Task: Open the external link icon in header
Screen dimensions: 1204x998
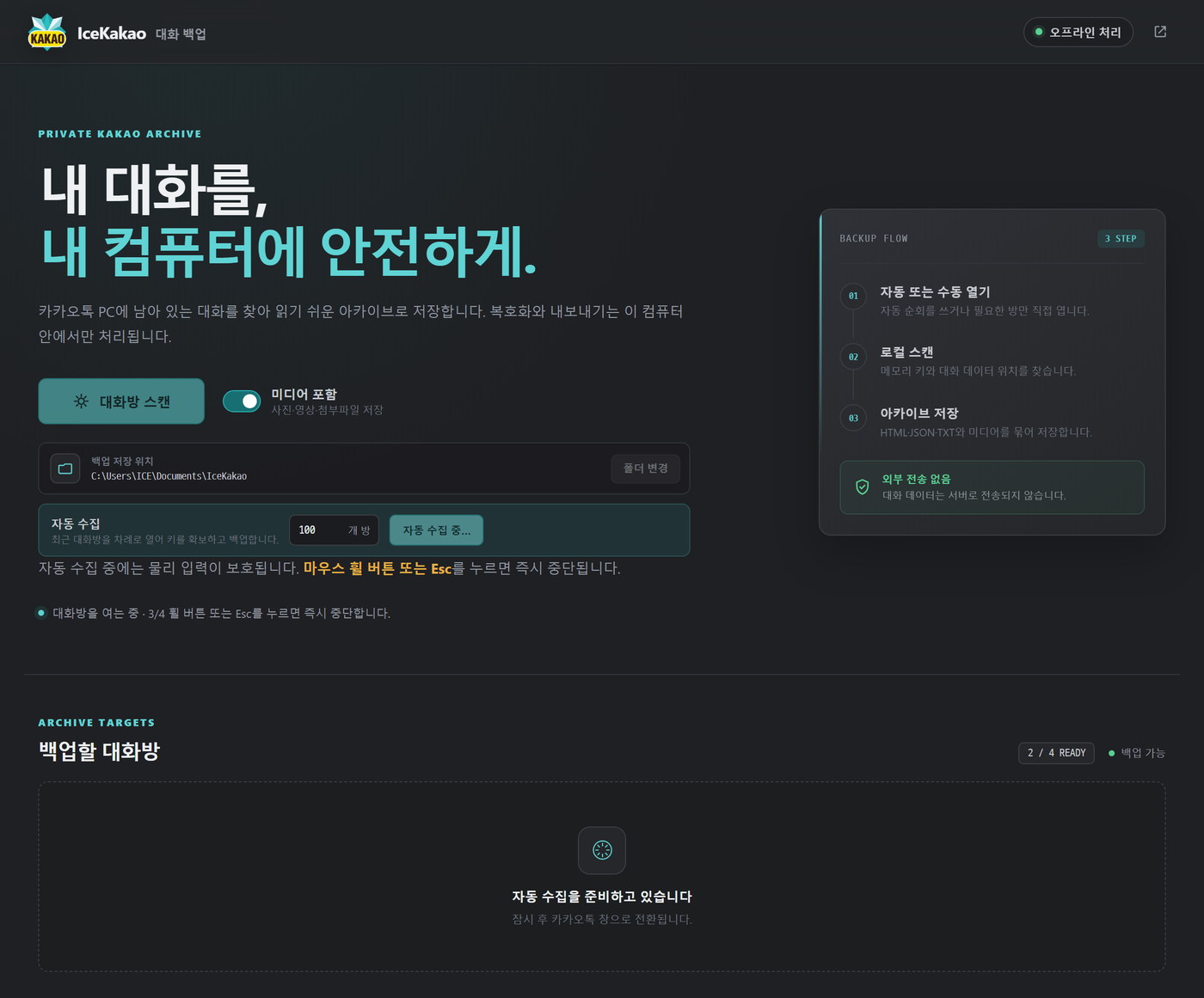Action: click(1160, 32)
